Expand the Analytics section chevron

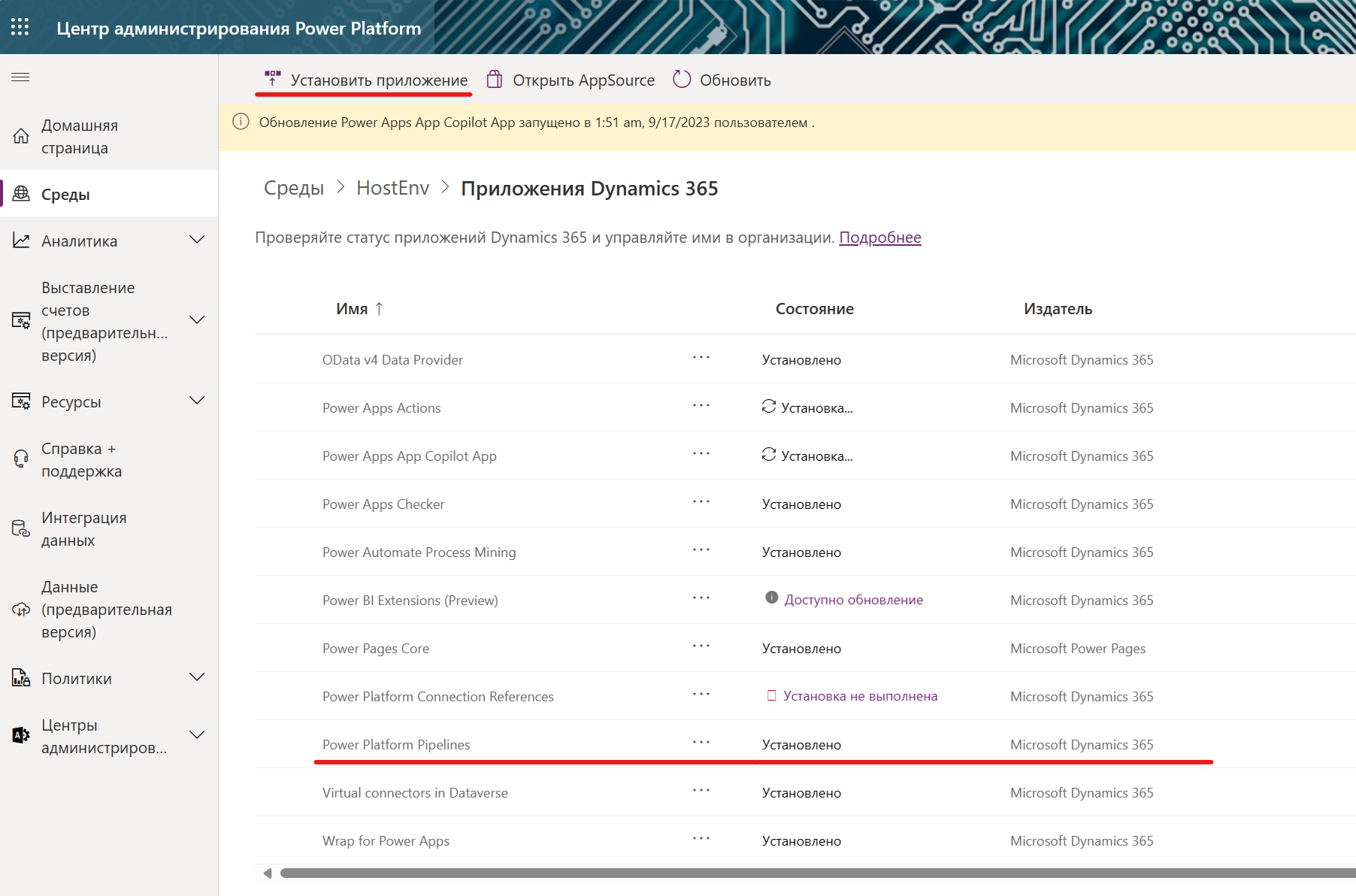[x=197, y=241]
